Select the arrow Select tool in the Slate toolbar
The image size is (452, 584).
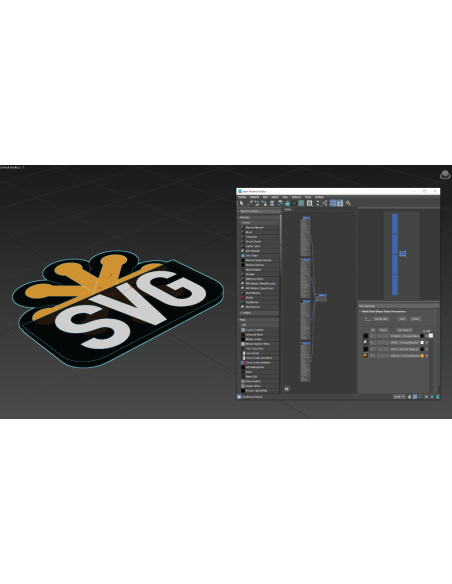point(242,203)
